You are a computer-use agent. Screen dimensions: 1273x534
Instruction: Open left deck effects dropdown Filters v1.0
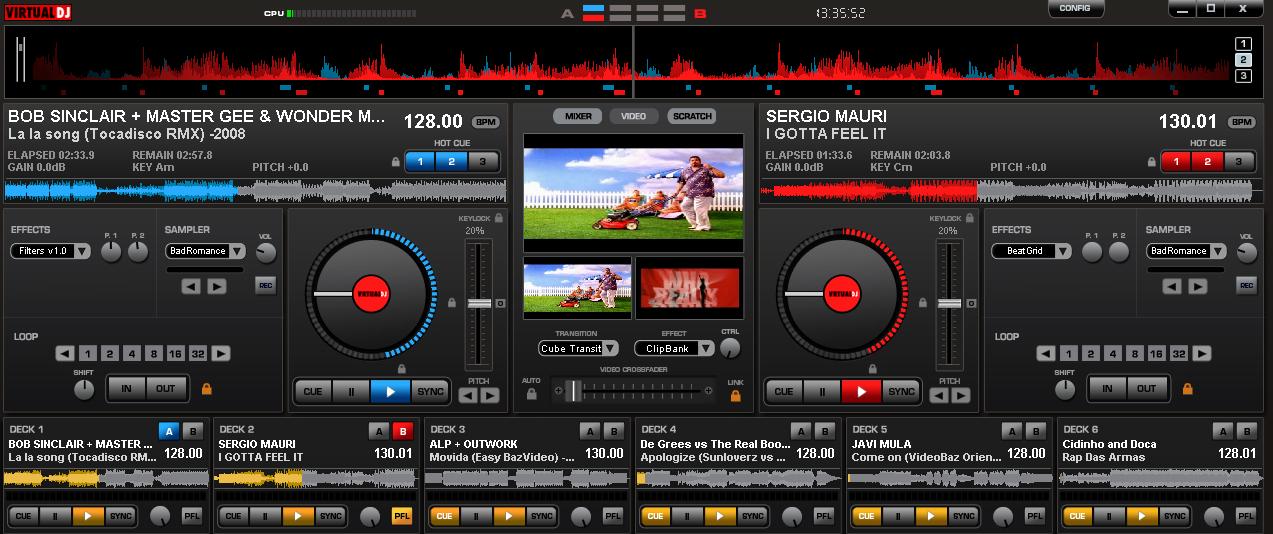click(x=51, y=251)
